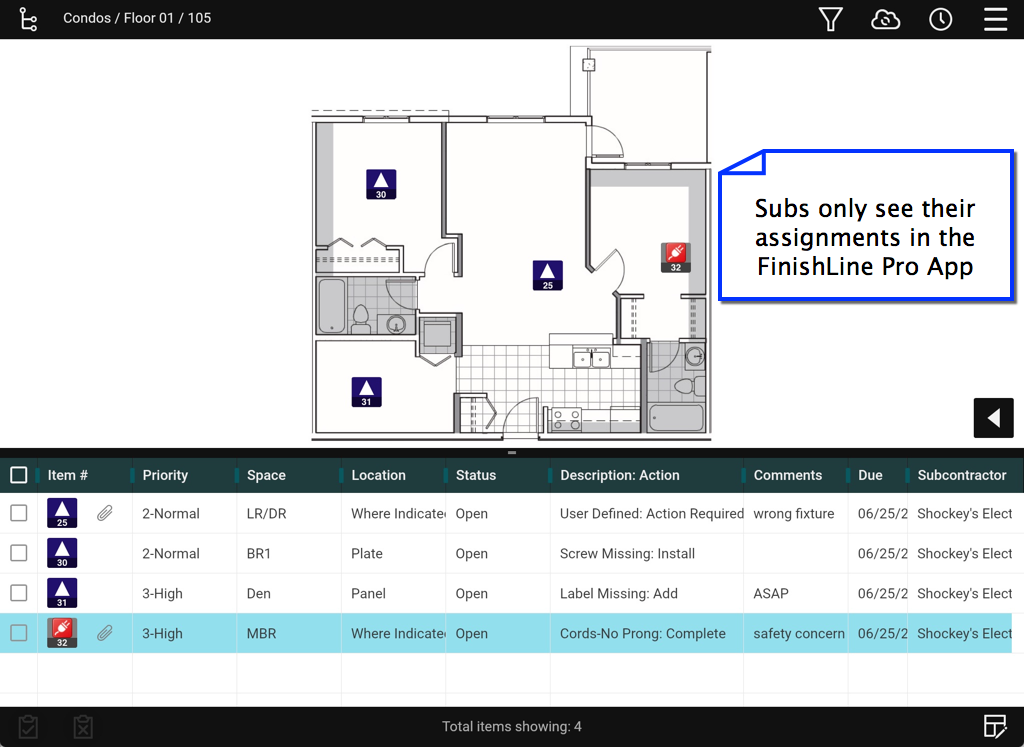Click the panel divider handle above table
This screenshot has height=747, width=1024.
(512, 453)
